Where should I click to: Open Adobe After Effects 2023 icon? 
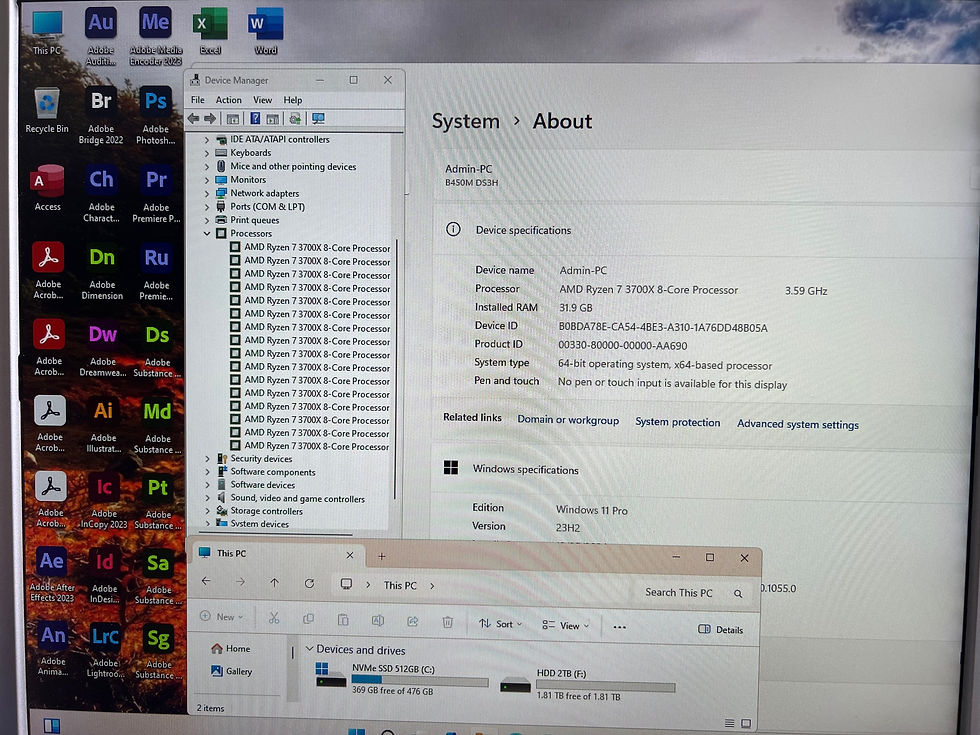(x=52, y=574)
